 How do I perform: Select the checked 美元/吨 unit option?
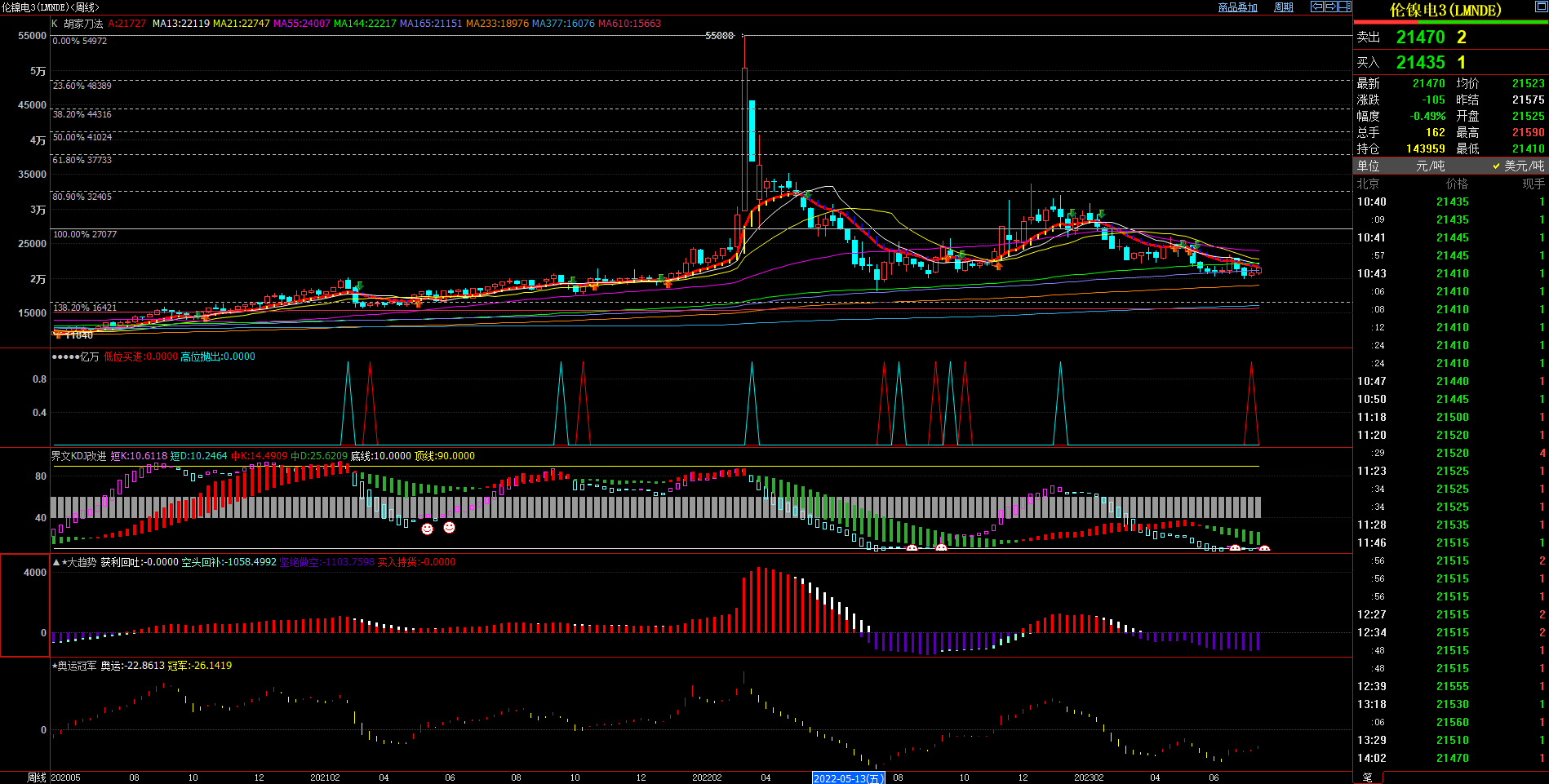click(x=1518, y=166)
